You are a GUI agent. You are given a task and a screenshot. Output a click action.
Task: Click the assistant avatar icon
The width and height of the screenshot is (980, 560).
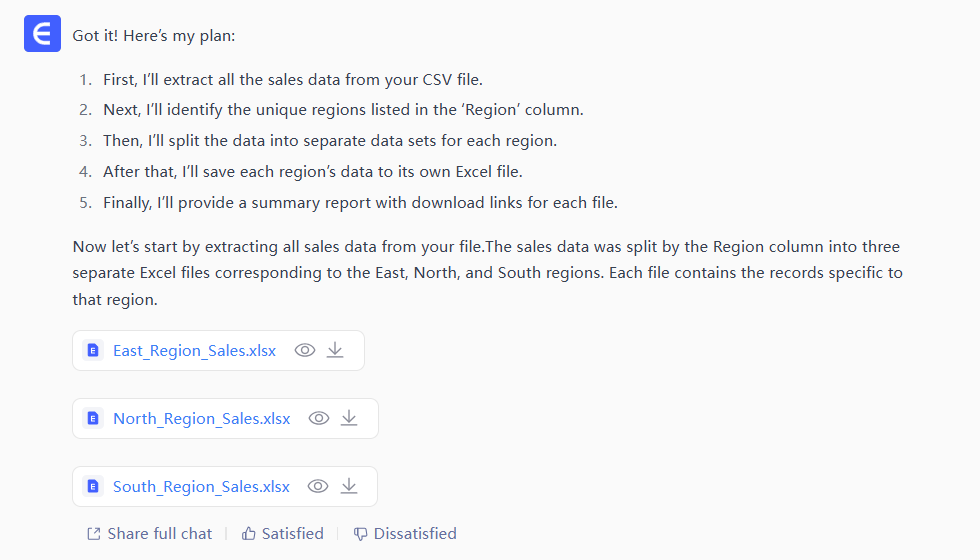[42, 34]
